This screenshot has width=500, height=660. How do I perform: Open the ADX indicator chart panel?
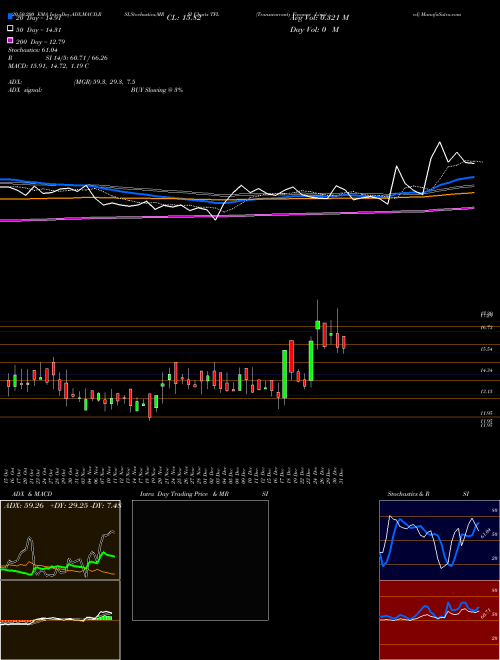point(60,540)
